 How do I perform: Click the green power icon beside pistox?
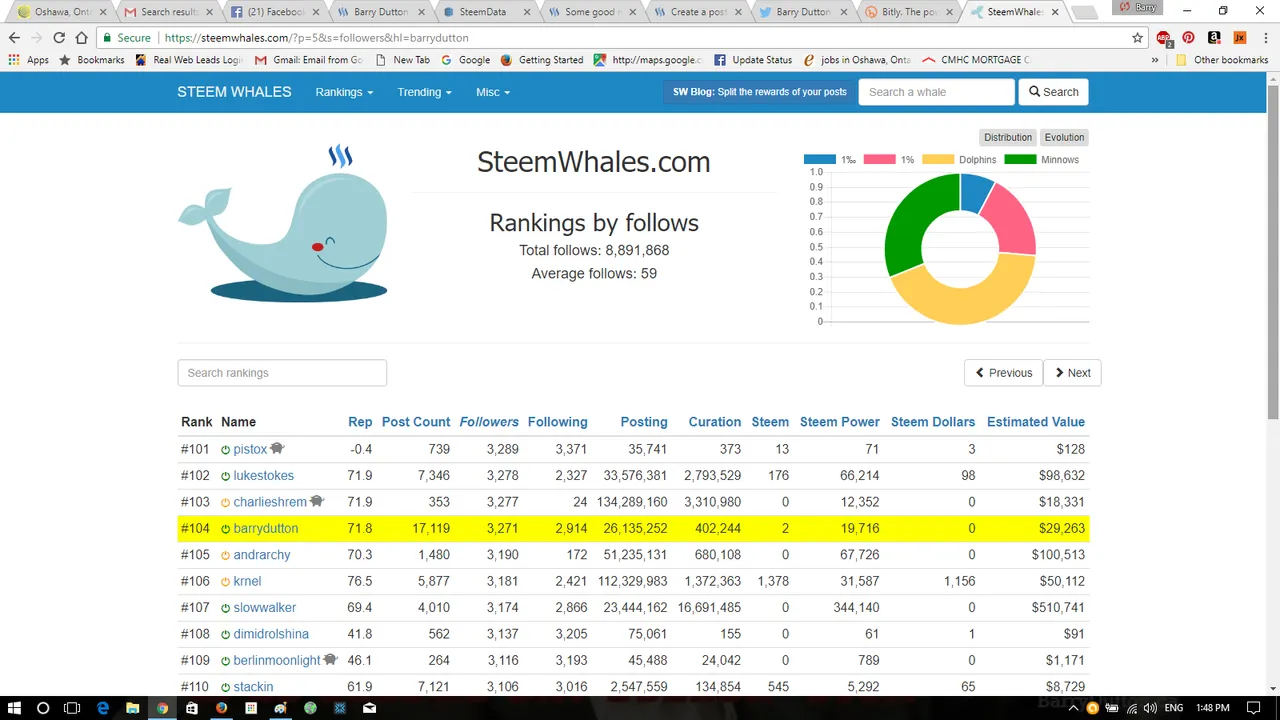click(226, 450)
